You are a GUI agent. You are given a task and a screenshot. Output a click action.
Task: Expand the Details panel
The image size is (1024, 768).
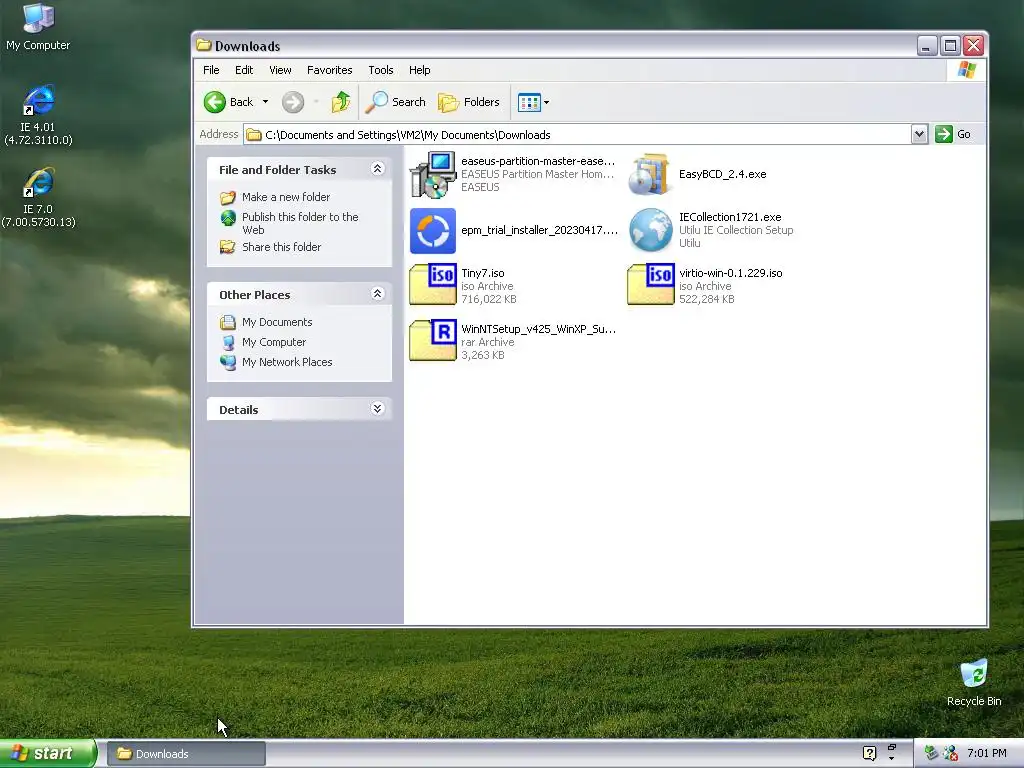click(377, 409)
